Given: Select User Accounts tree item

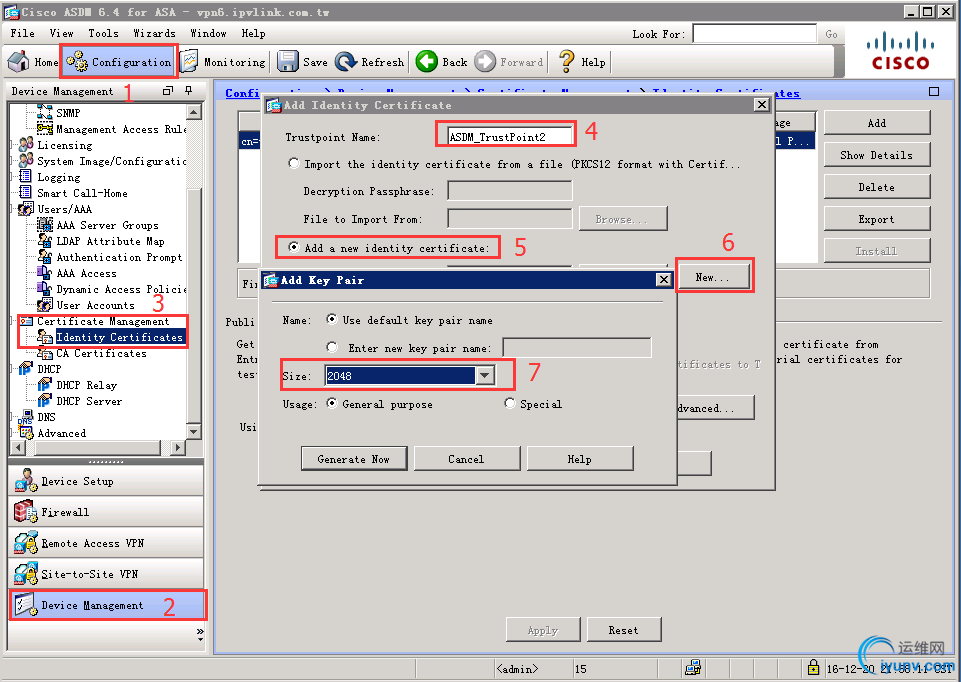Looking at the screenshot, I should [95, 305].
